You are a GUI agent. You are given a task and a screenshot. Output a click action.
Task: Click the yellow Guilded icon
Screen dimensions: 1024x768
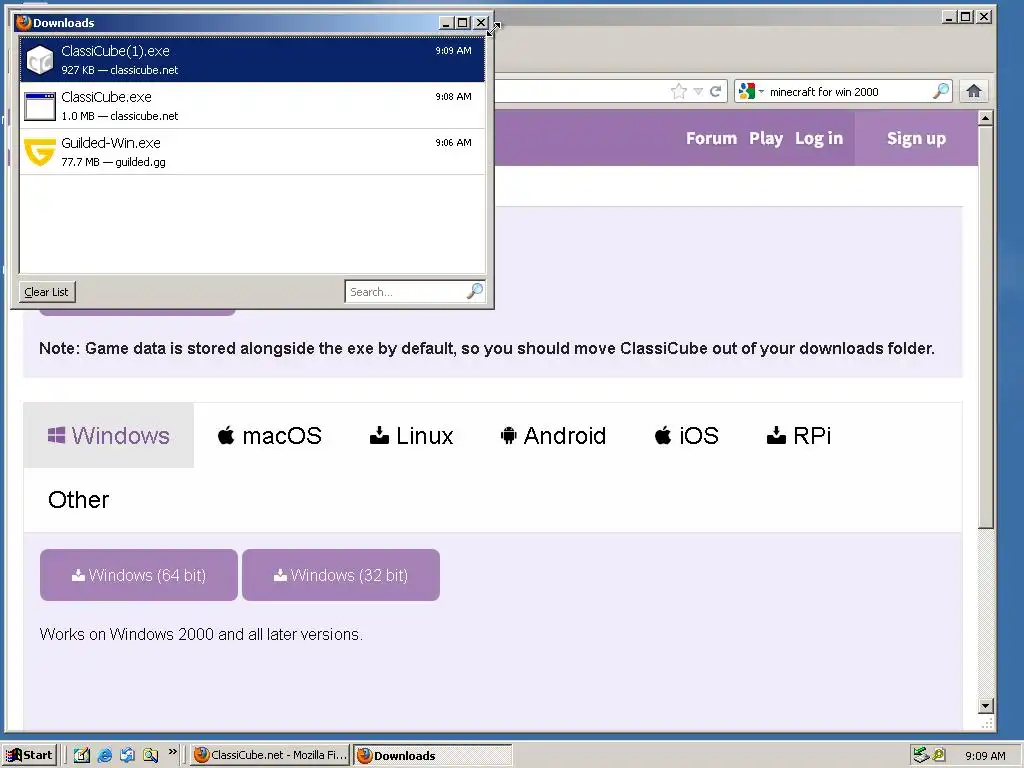point(40,152)
